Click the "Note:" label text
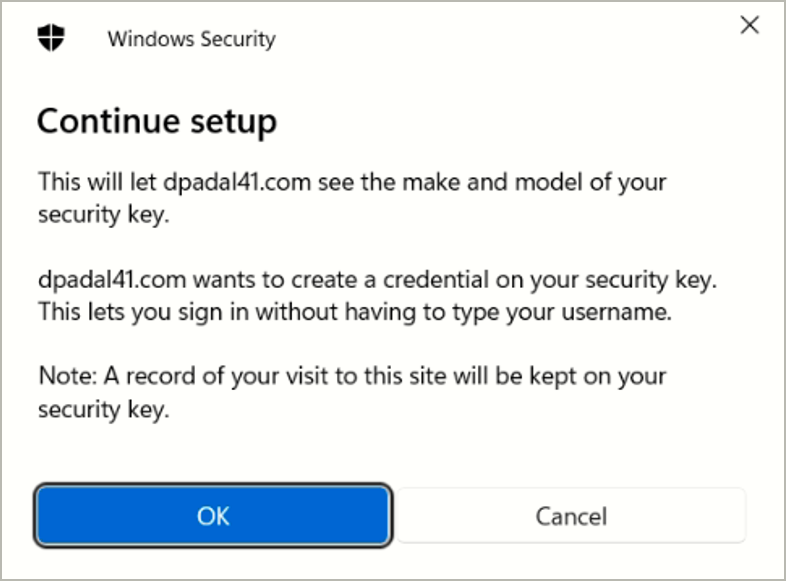This screenshot has height=581, width=786. 65,376
